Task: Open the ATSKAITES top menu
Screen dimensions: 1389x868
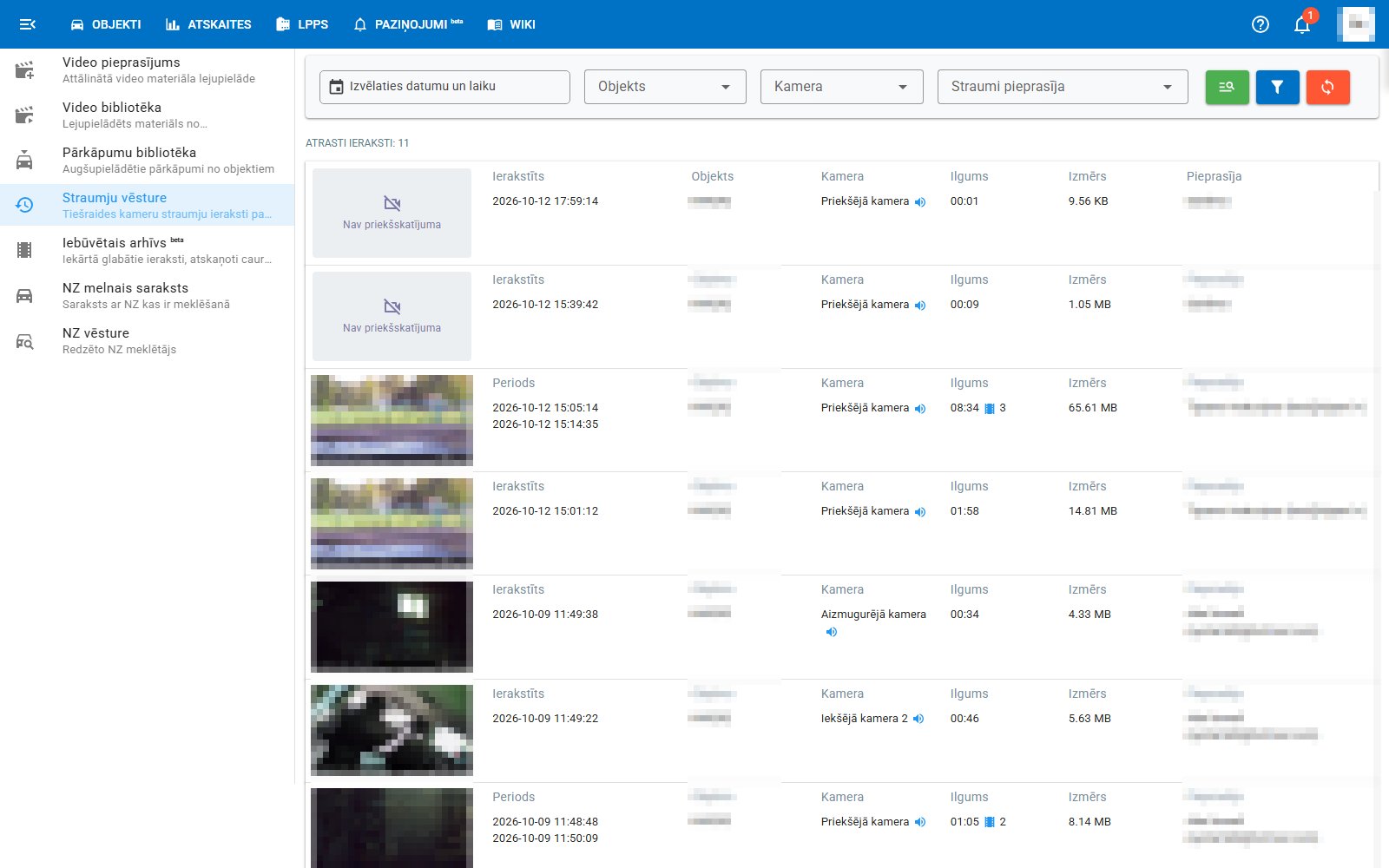Action: [x=208, y=24]
